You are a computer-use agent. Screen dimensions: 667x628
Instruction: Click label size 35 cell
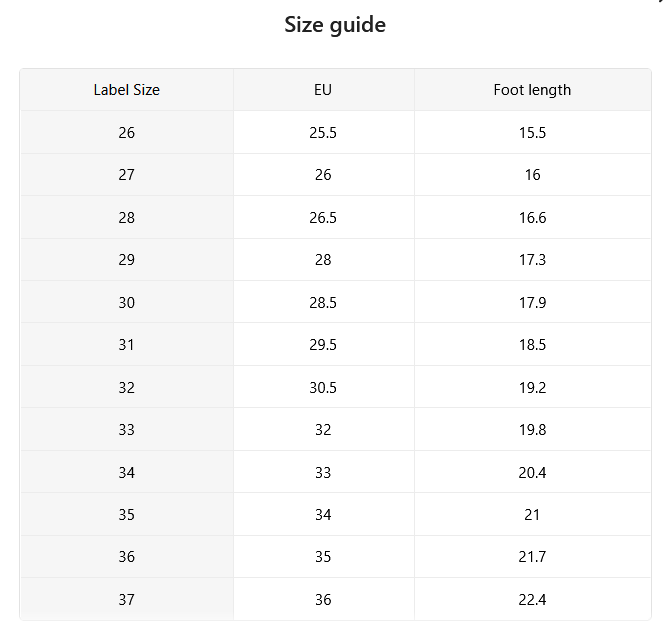127,514
